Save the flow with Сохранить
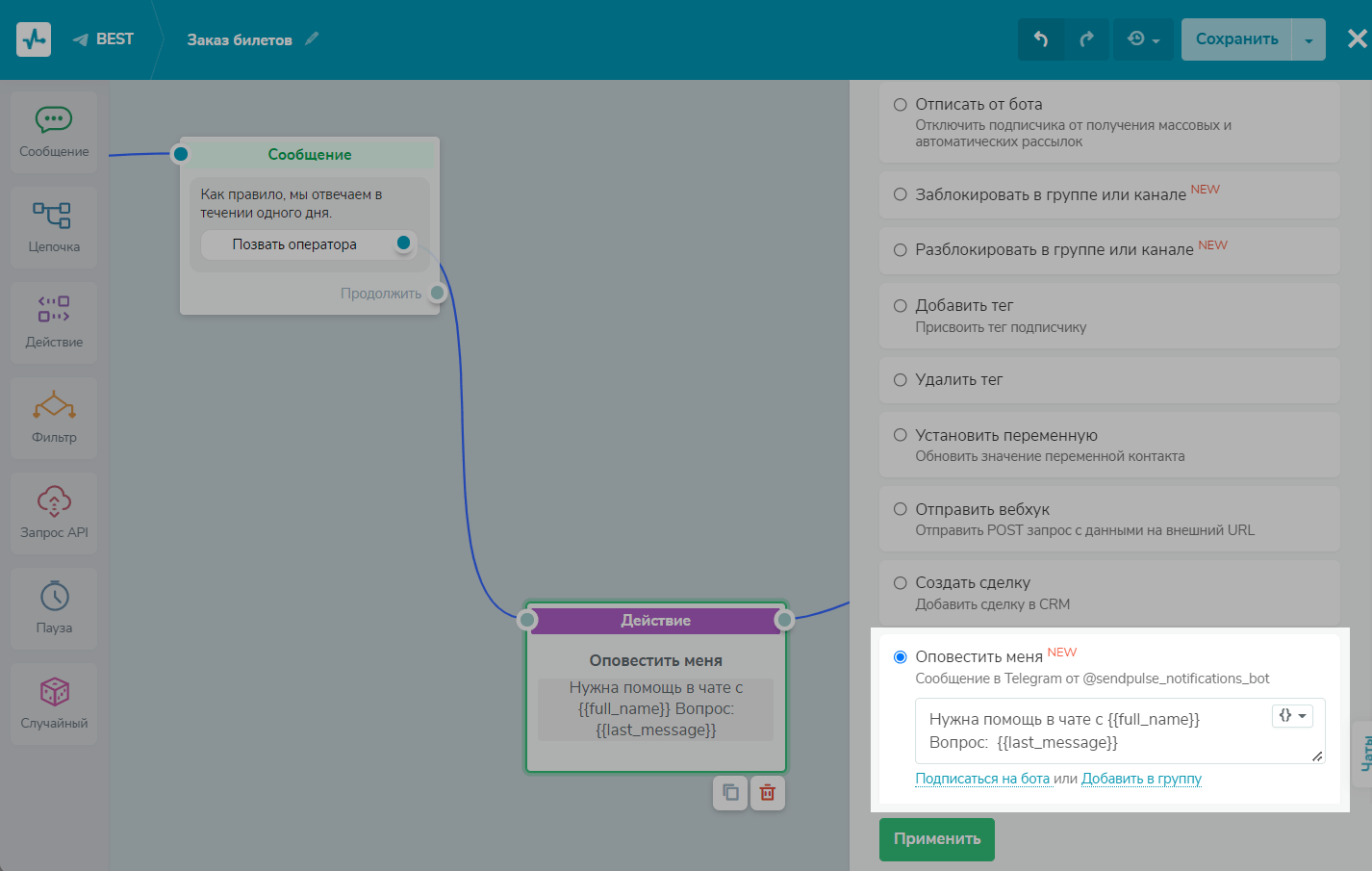The width and height of the screenshot is (1372, 871). [1236, 39]
